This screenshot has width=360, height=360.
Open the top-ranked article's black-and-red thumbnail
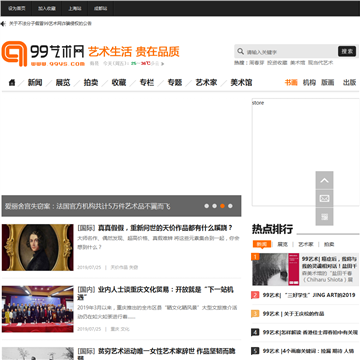tap(275, 269)
